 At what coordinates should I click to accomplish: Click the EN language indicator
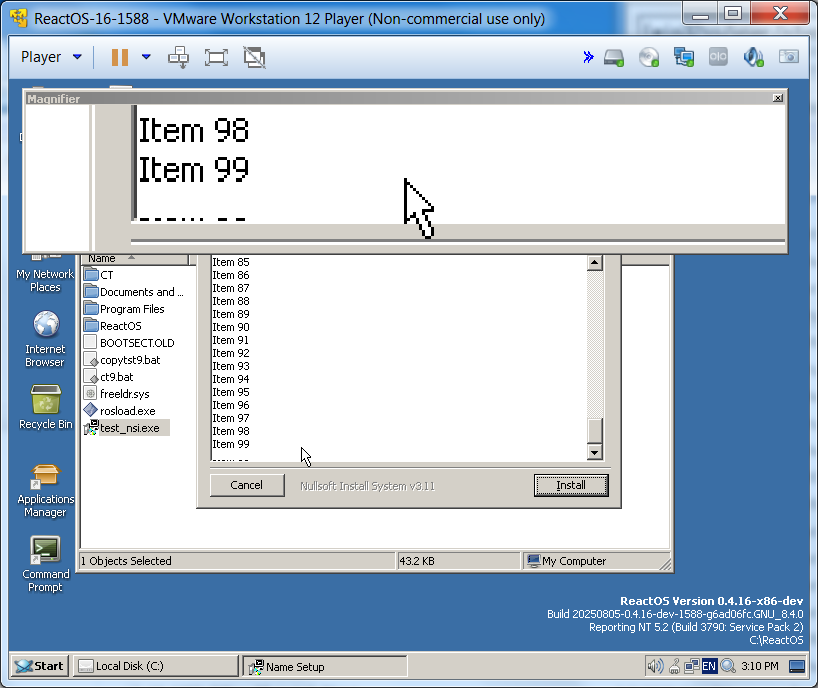[x=709, y=666]
